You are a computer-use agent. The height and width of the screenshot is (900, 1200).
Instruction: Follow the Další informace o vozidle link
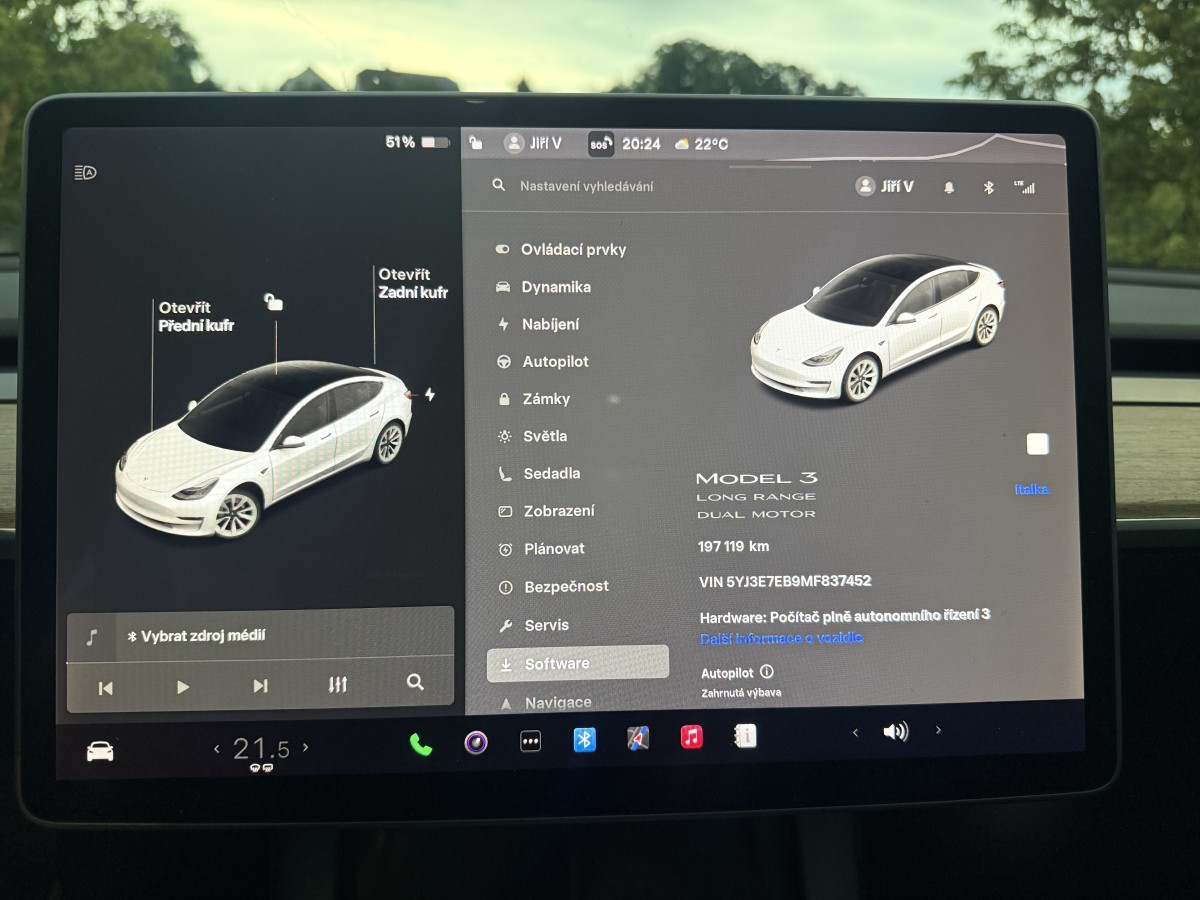coord(781,638)
